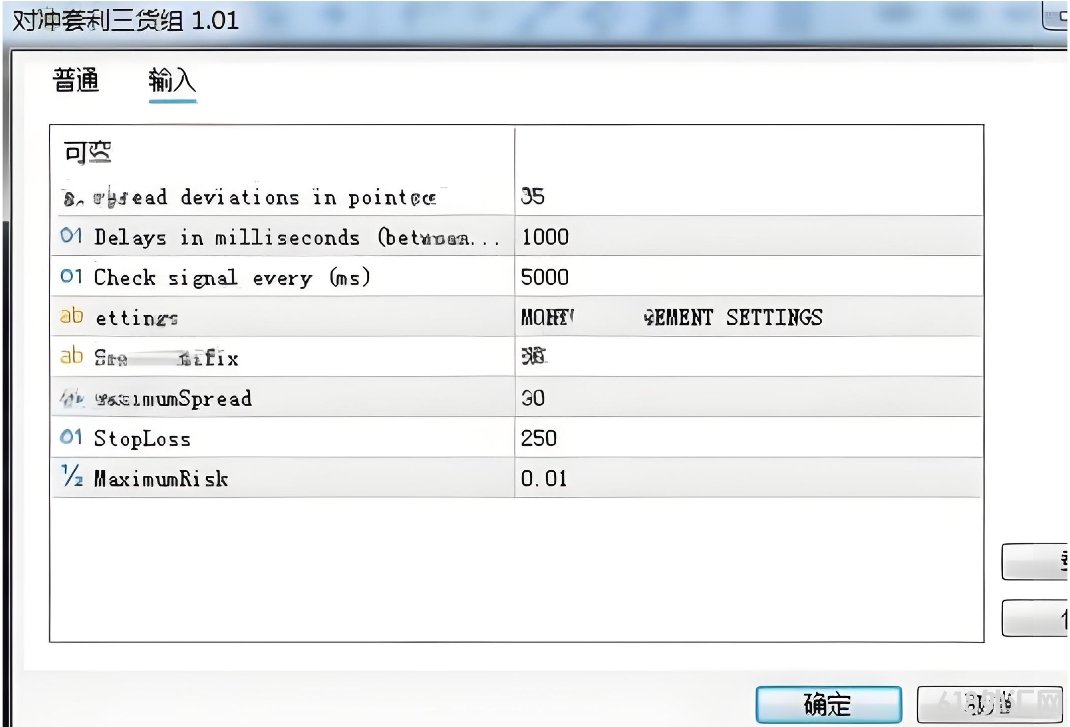1070x727 pixels.
Task: Confirm settings with the 确定 button
Action: 828,704
